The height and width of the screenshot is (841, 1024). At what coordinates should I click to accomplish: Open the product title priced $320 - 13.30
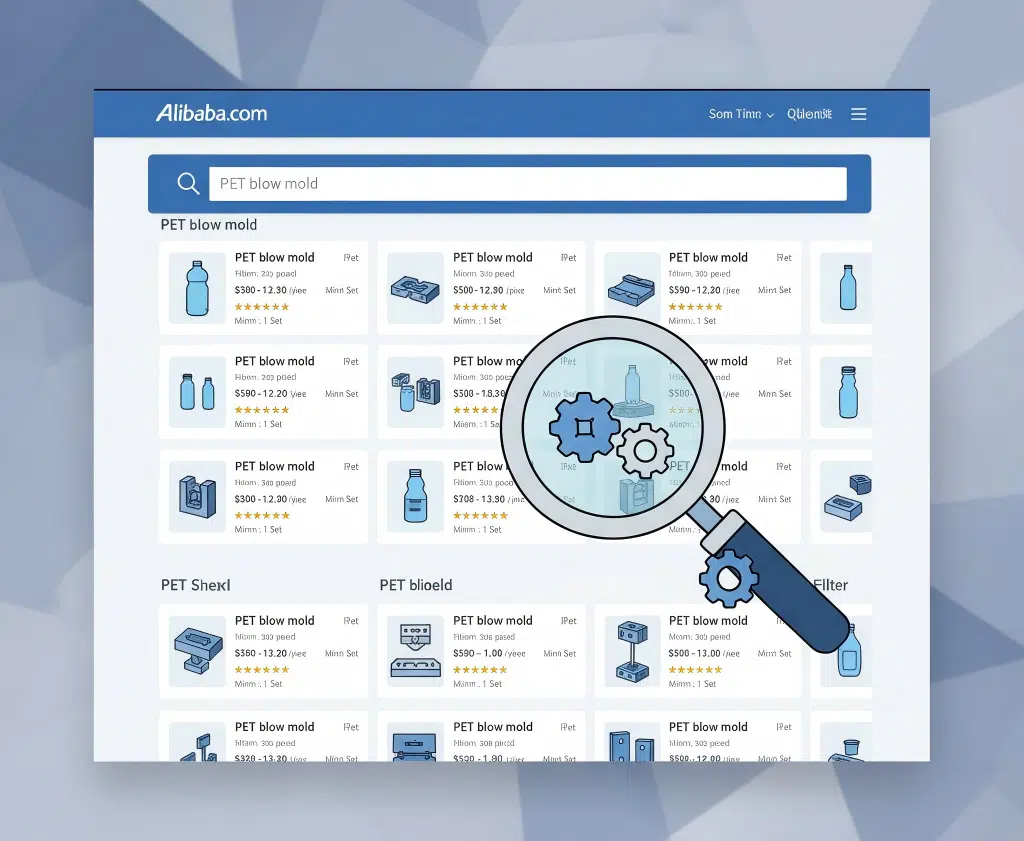pos(274,727)
